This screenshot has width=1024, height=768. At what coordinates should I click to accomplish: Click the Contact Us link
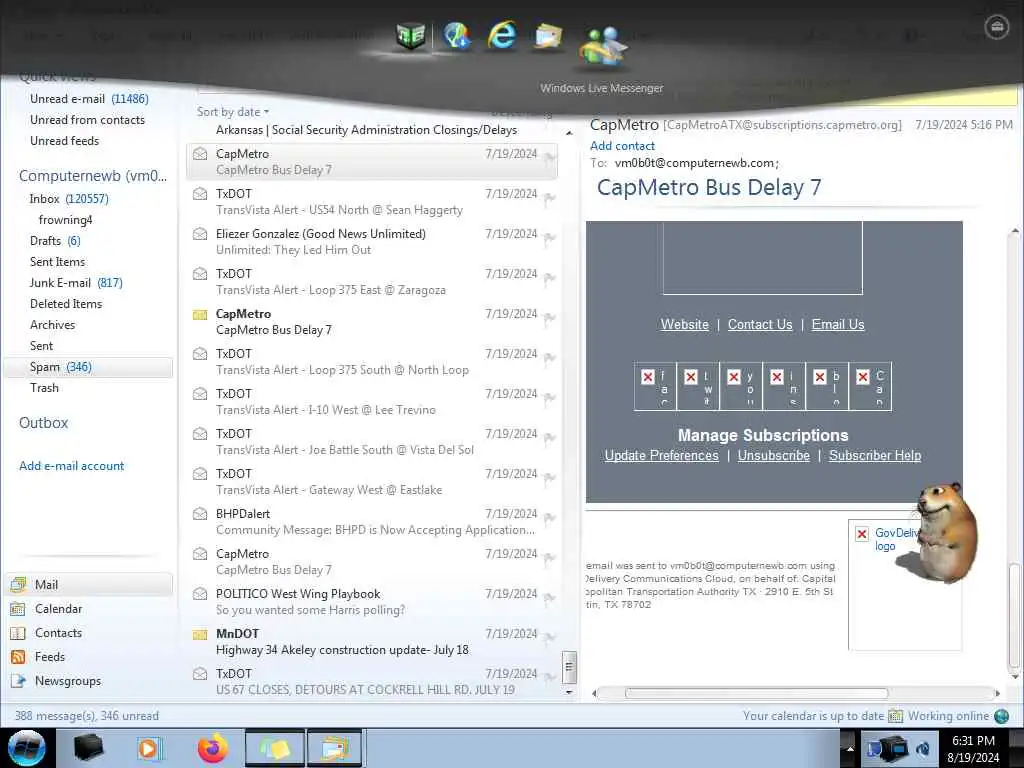coord(760,325)
